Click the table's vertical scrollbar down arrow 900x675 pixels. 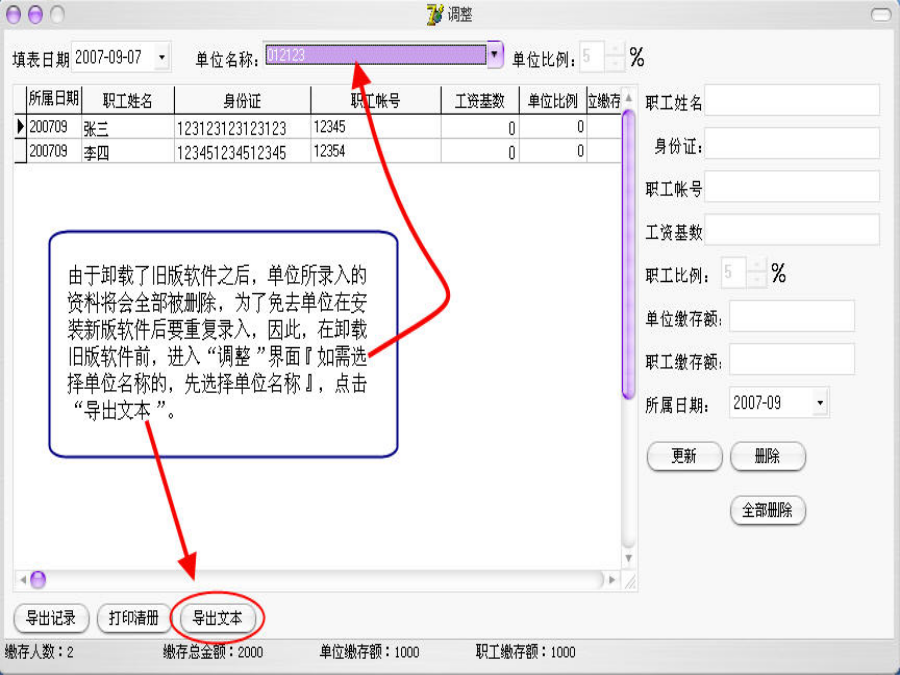[629, 558]
